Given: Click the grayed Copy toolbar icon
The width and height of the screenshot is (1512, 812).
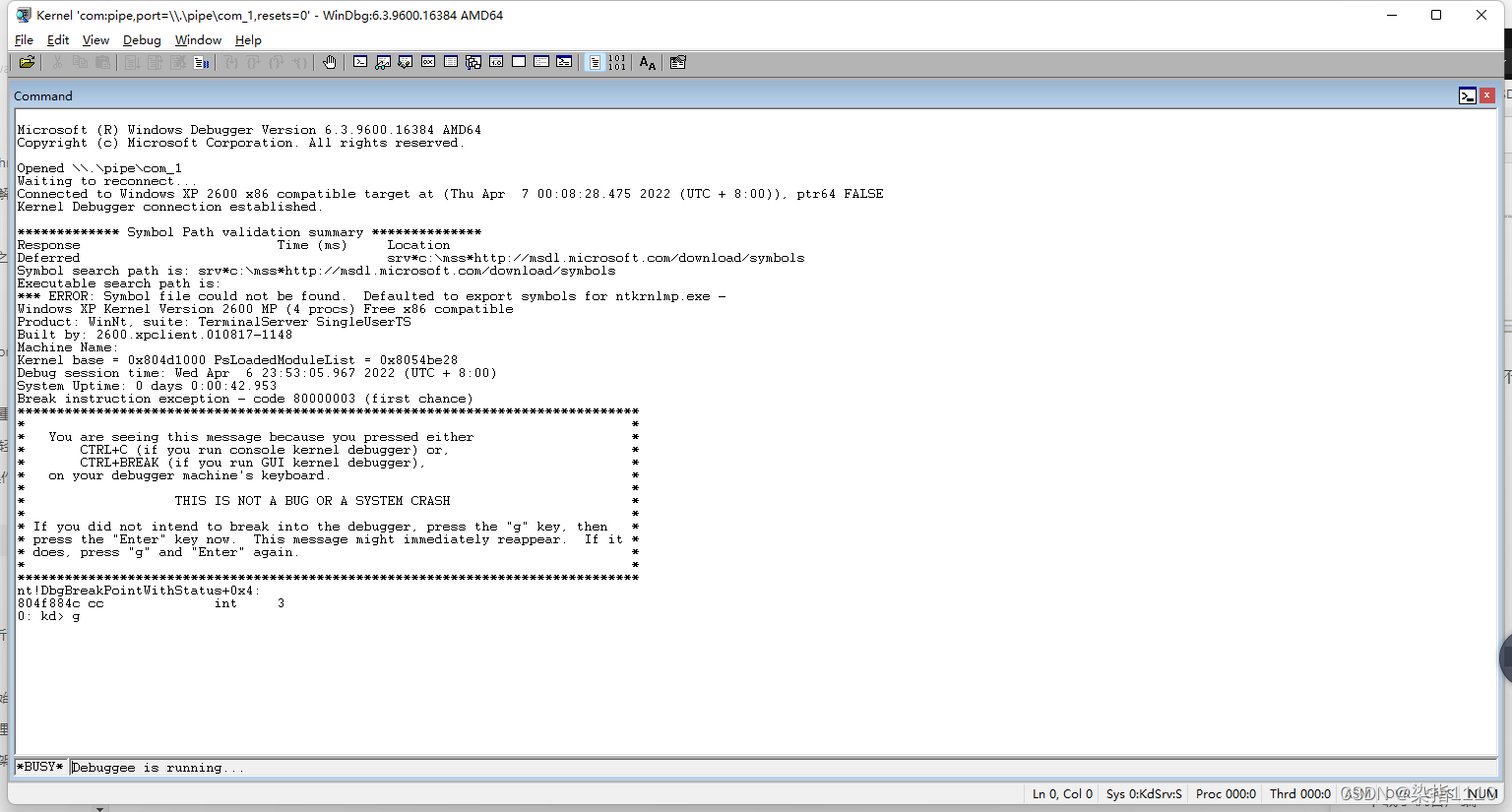Looking at the screenshot, I should [80, 62].
